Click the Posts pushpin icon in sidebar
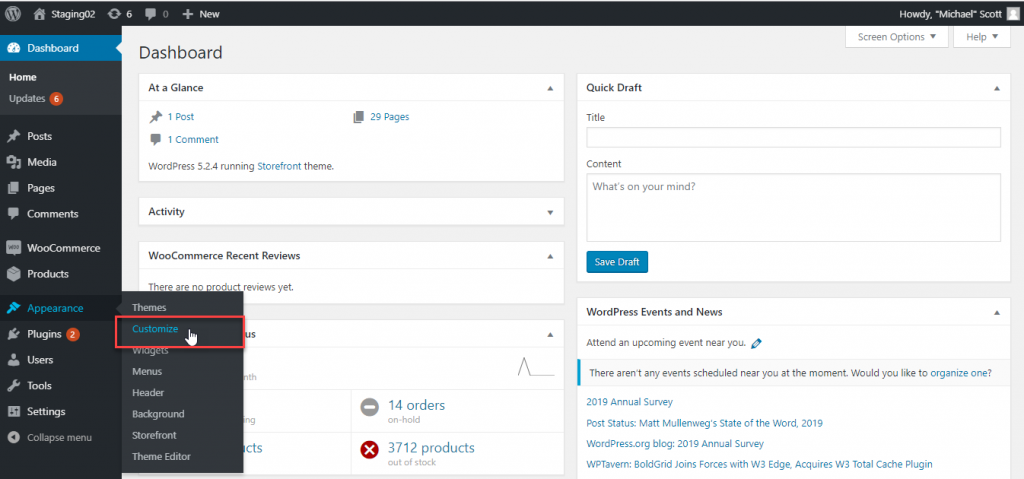 (x=13, y=136)
